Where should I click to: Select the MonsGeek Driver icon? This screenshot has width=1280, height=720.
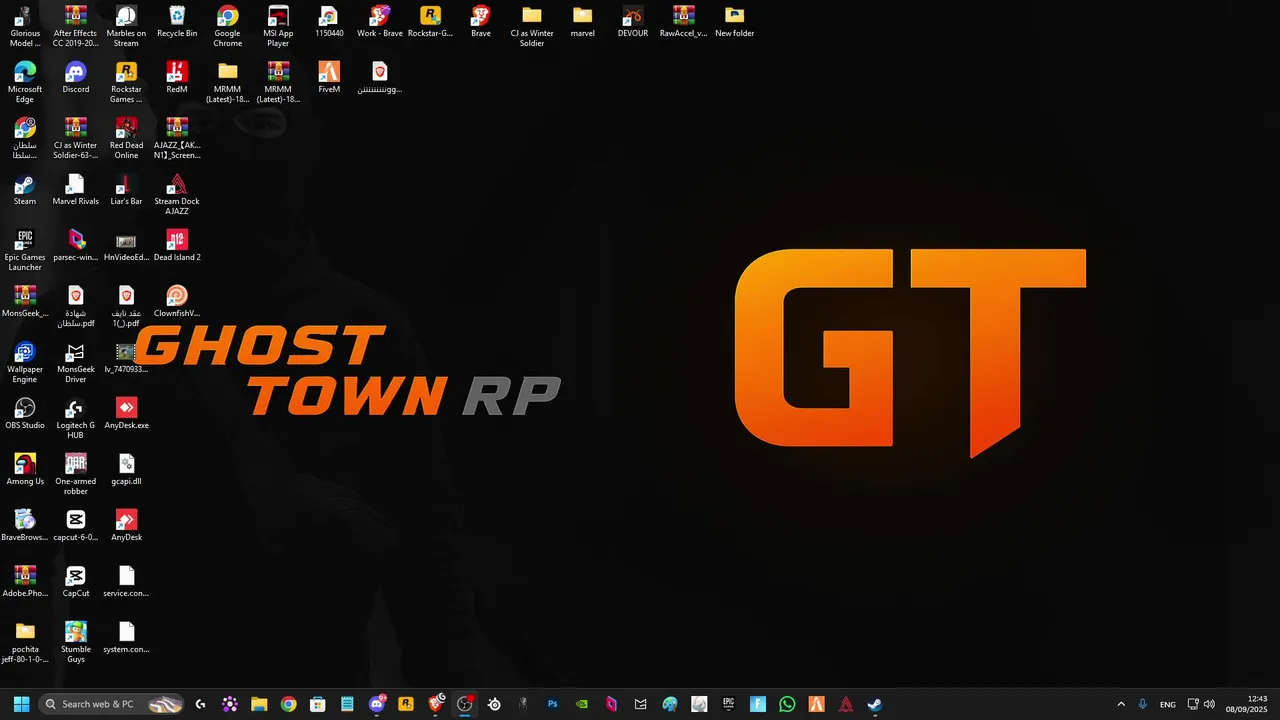tap(75, 362)
